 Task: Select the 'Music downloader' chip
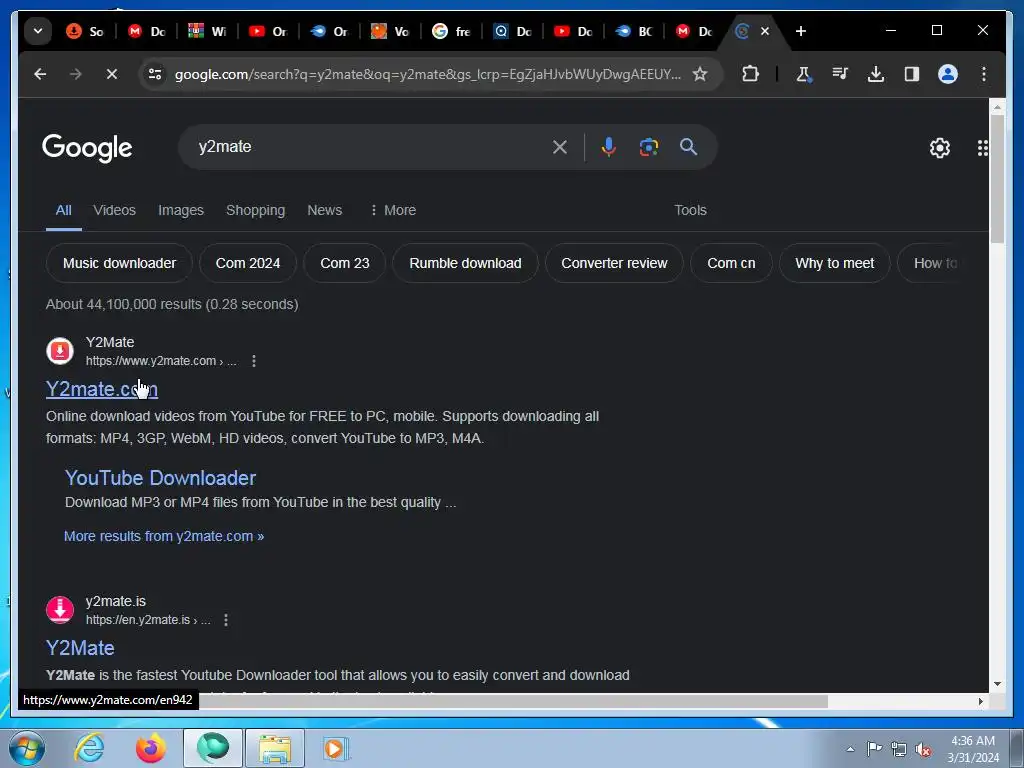[x=120, y=263]
